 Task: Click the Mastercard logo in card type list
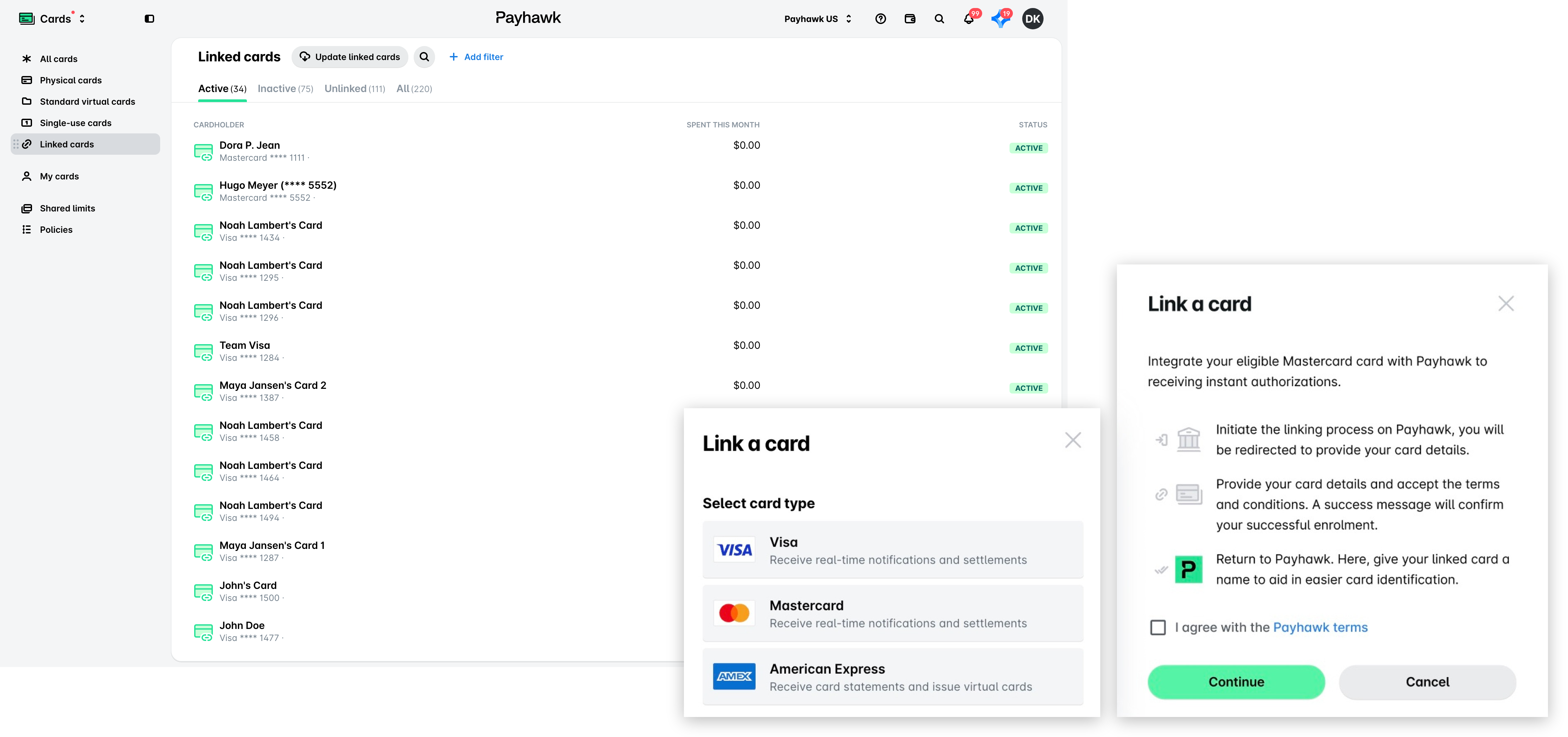(734, 613)
